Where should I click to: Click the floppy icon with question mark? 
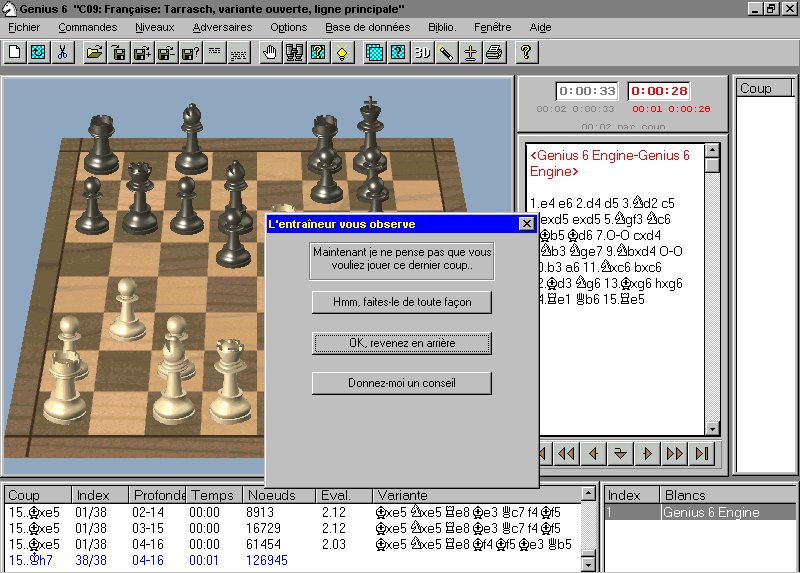pos(190,53)
